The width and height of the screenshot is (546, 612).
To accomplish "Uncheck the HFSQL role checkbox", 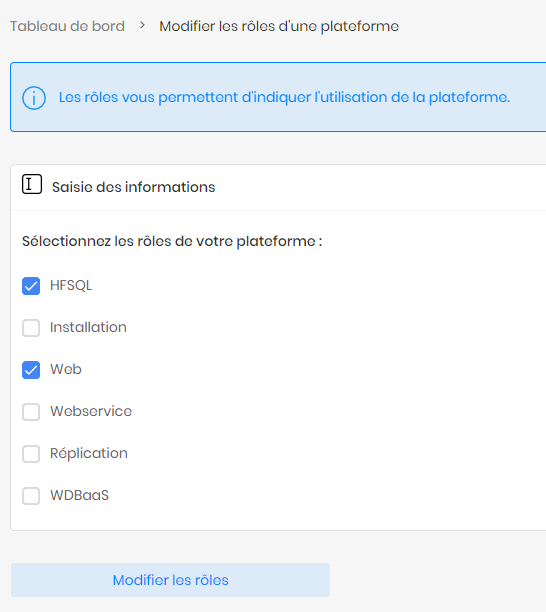I will point(31,286).
